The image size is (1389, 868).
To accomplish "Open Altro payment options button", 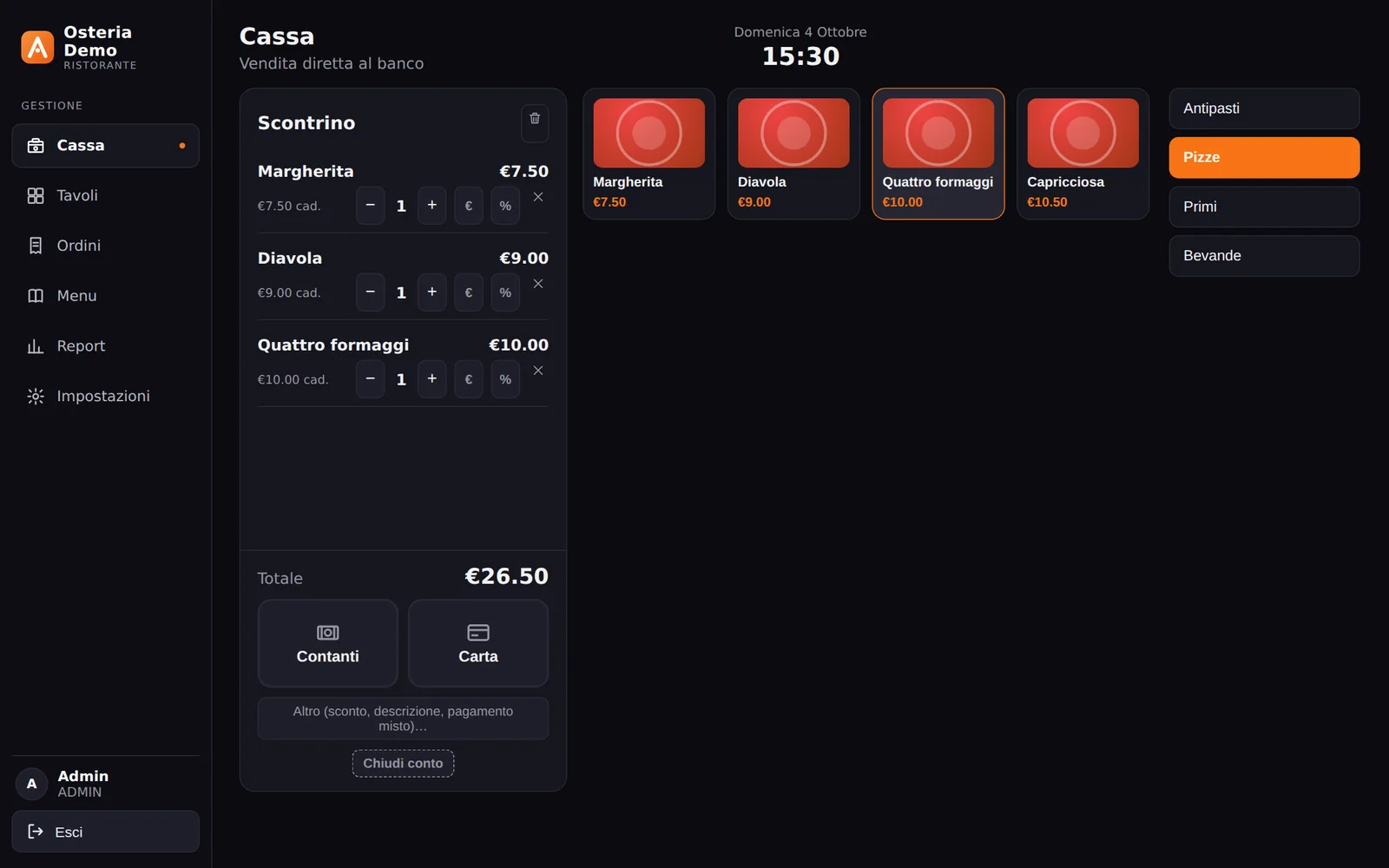I will click(x=403, y=719).
